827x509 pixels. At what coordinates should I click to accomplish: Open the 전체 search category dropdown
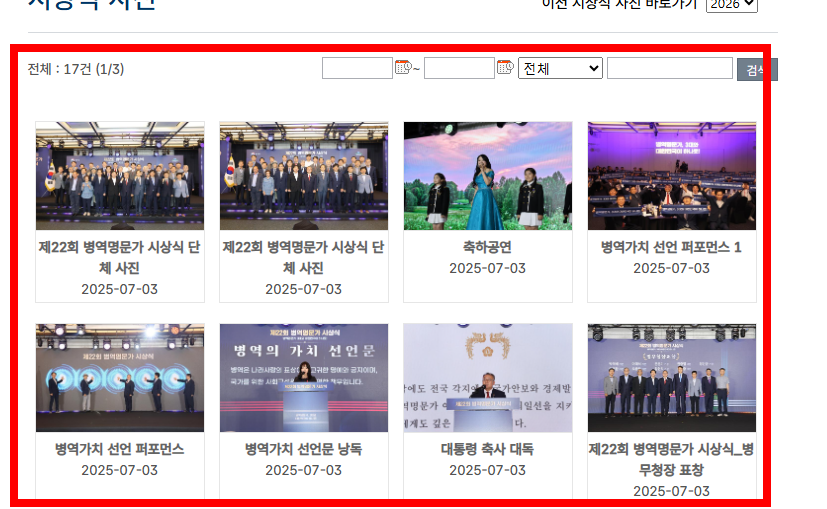pyautogui.click(x=560, y=68)
